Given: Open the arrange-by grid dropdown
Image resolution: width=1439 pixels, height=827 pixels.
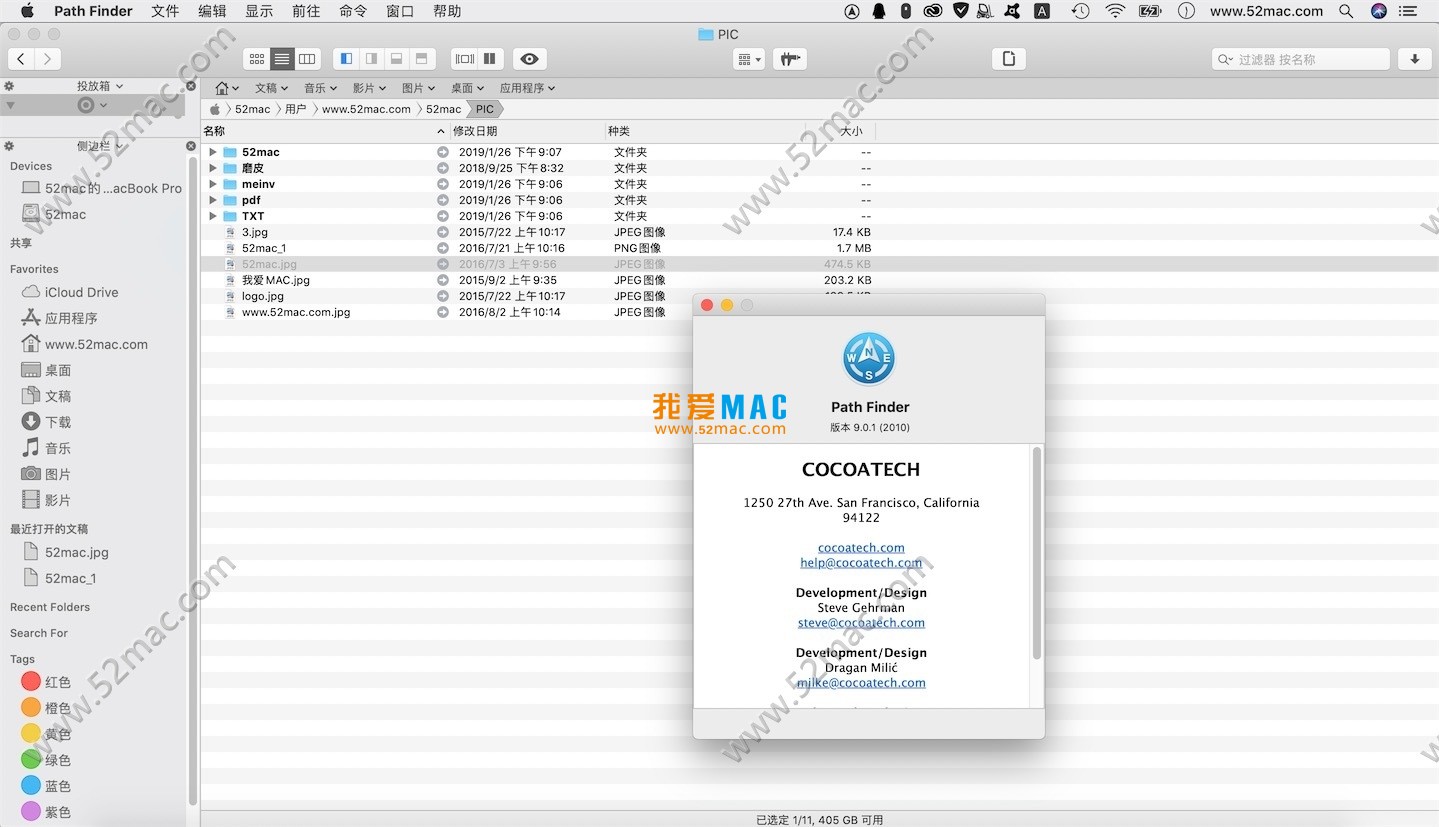Looking at the screenshot, I should point(749,59).
